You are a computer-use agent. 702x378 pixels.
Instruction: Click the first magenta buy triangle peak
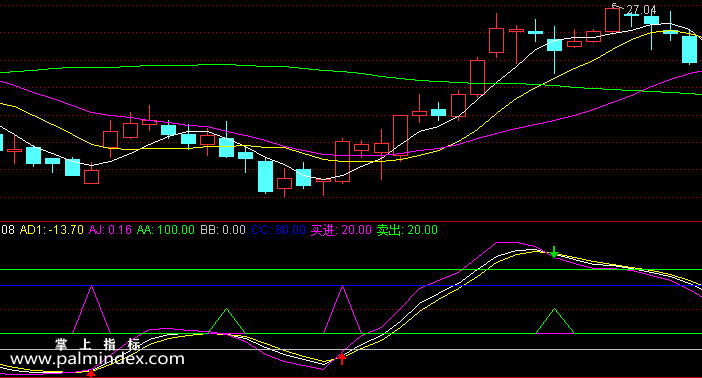pos(91,287)
